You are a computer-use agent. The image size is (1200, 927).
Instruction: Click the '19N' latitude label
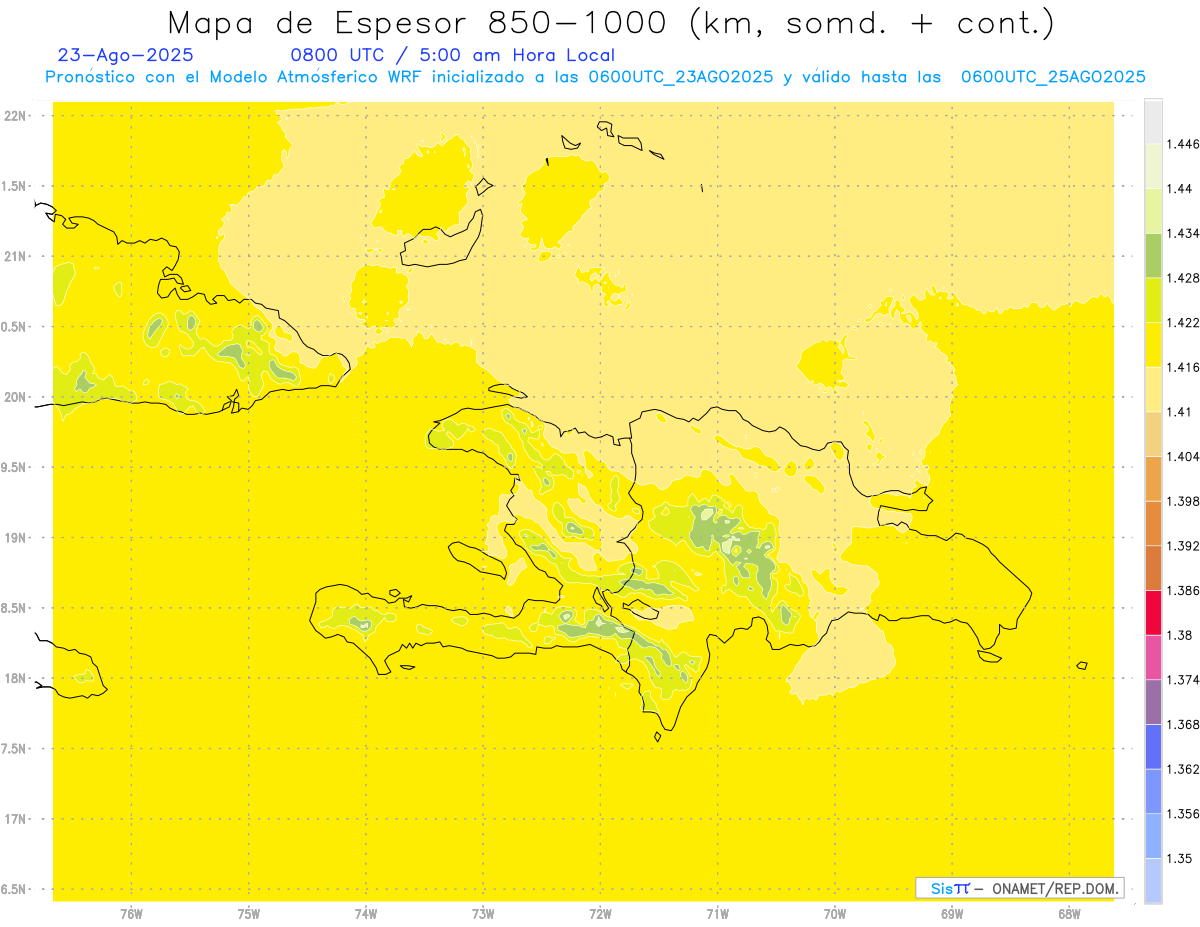pos(15,538)
